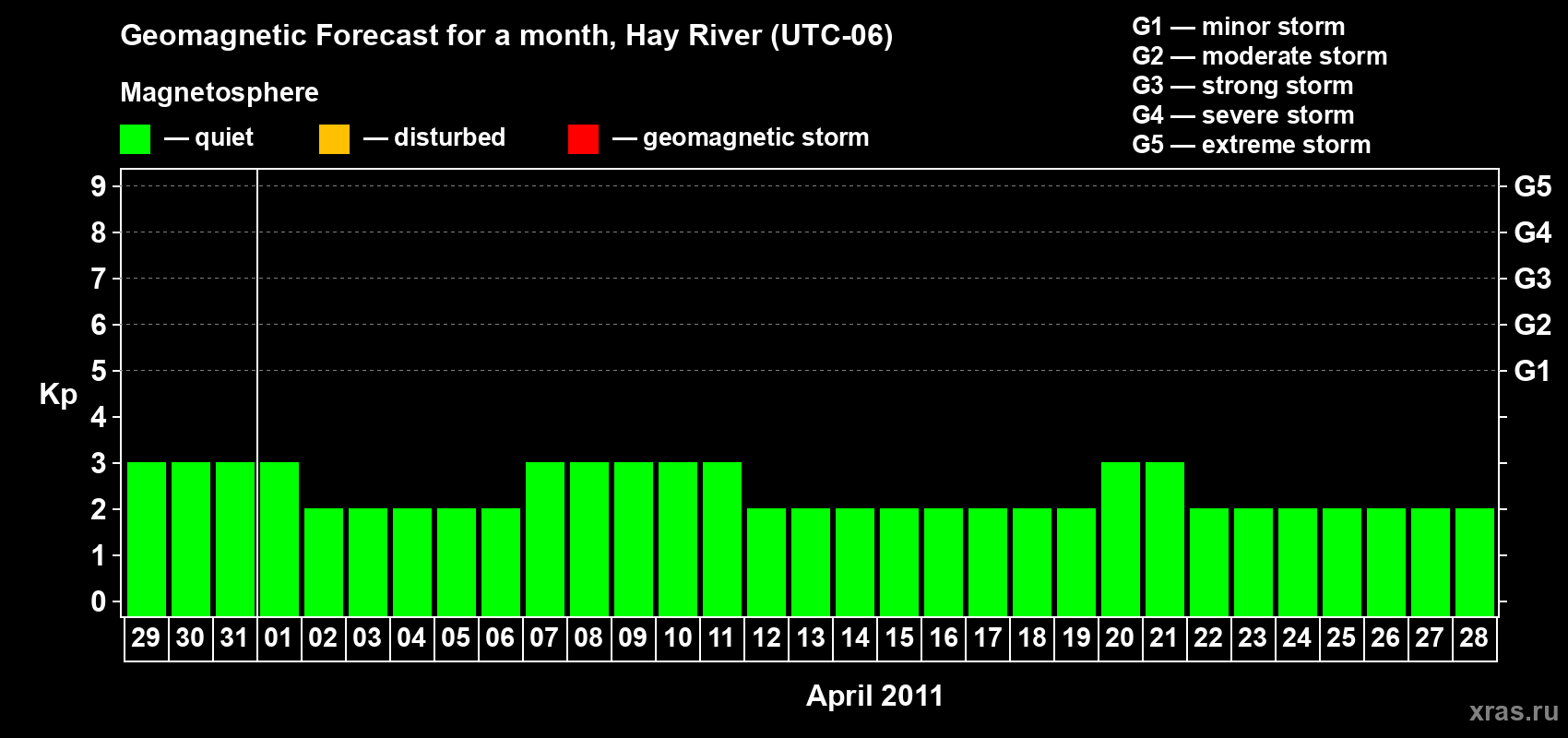The width and height of the screenshot is (1568, 738).
Task: Select the Kp bar for April 07
Action: pyautogui.click(x=545, y=539)
